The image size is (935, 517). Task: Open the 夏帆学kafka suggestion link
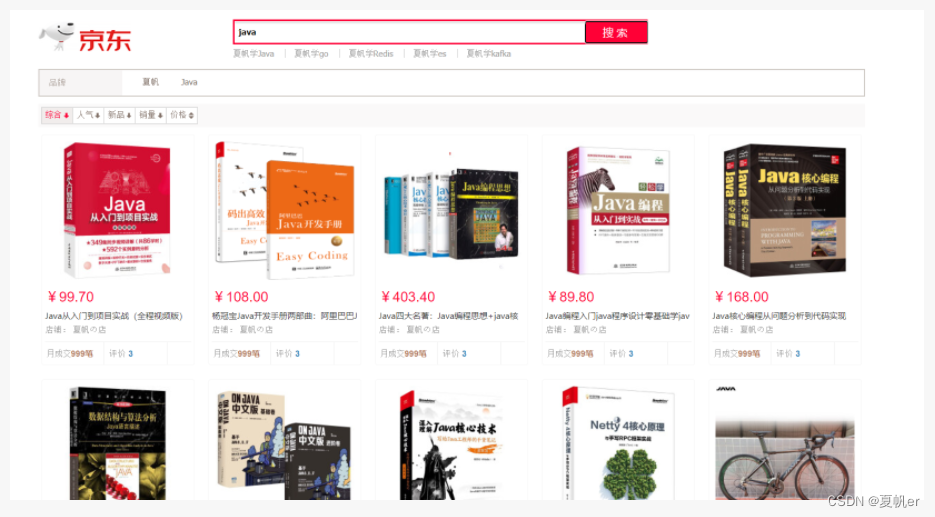coord(488,54)
